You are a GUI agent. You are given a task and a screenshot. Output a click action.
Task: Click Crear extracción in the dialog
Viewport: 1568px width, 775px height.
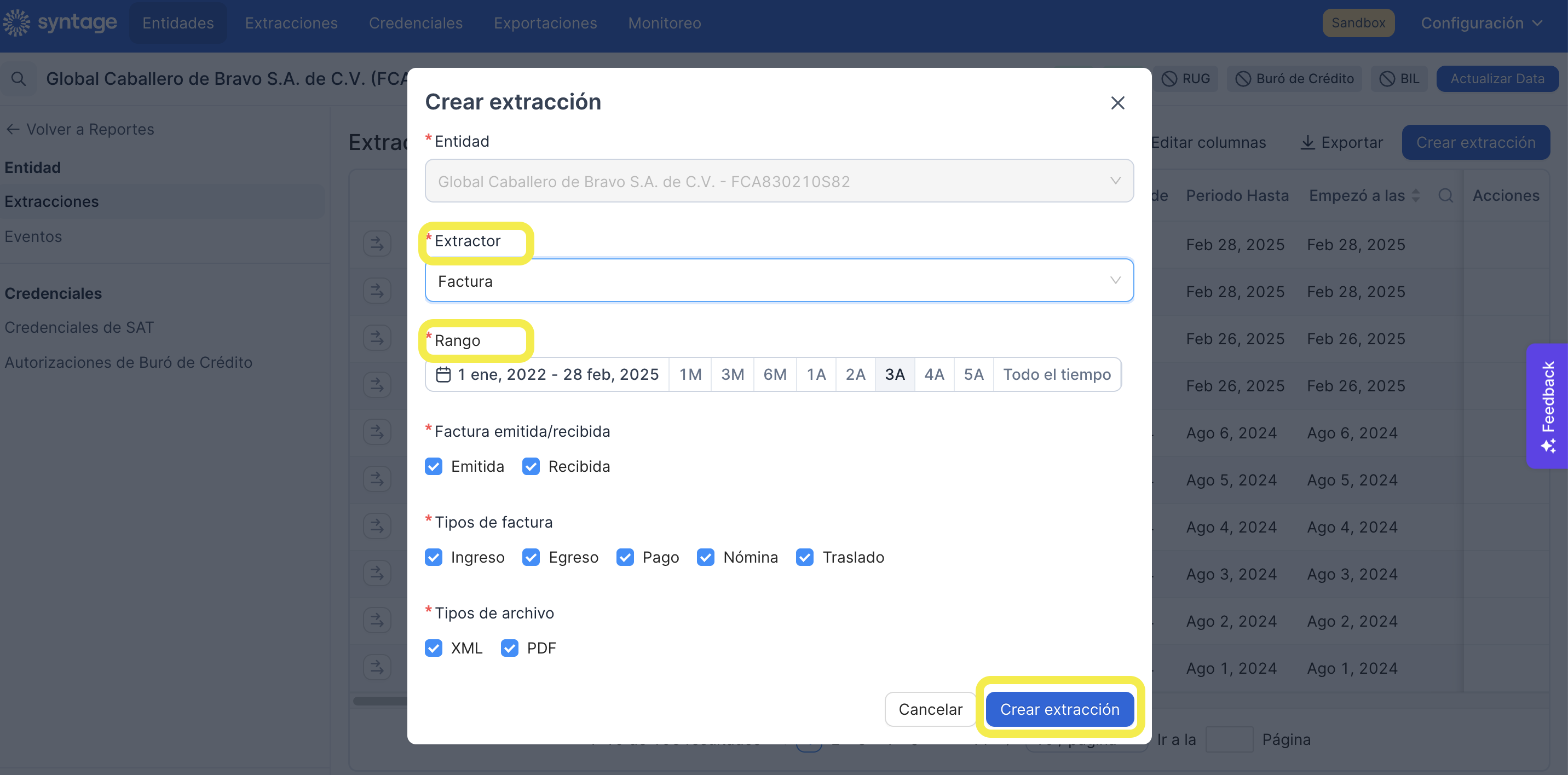click(x=1060, y=709)
